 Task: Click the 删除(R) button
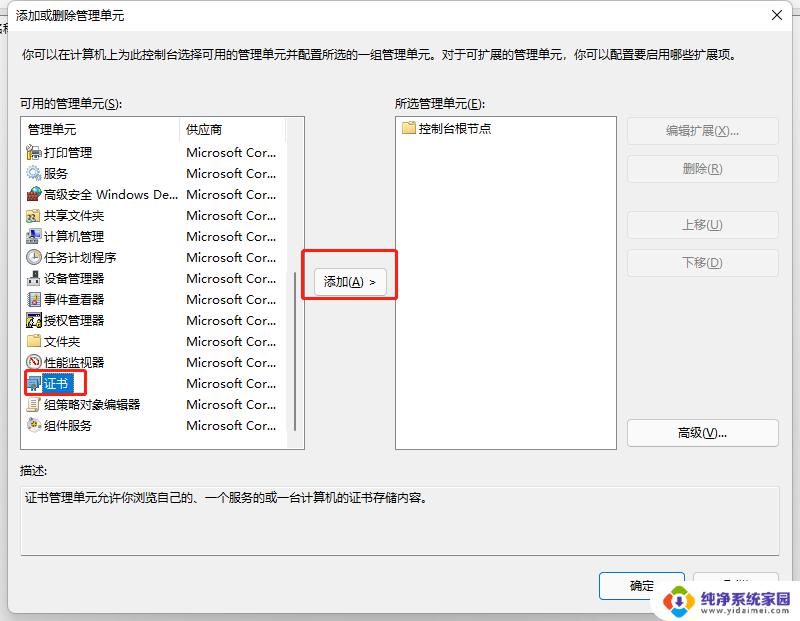coord(703,168)
